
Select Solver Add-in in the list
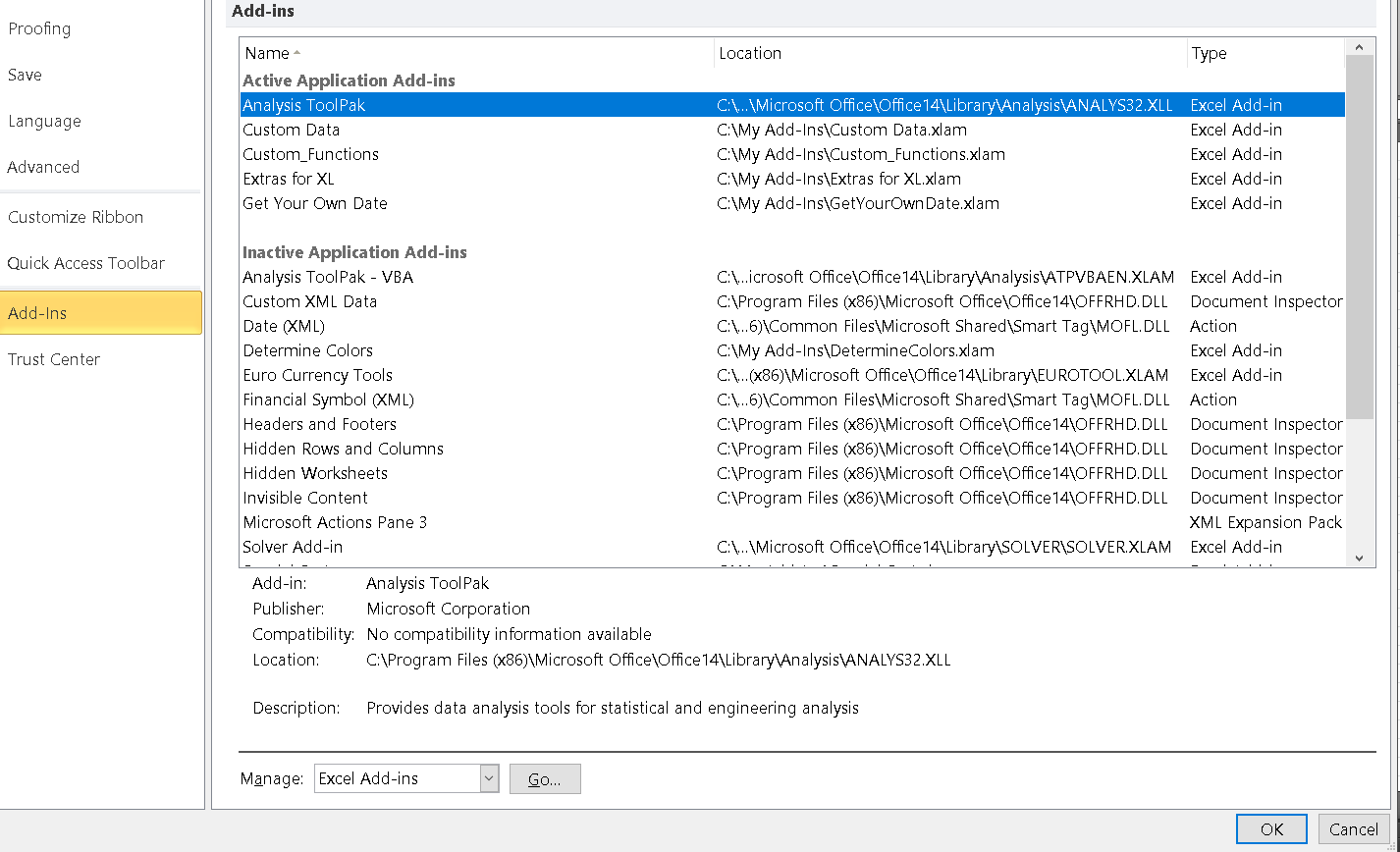click(792, 547)
